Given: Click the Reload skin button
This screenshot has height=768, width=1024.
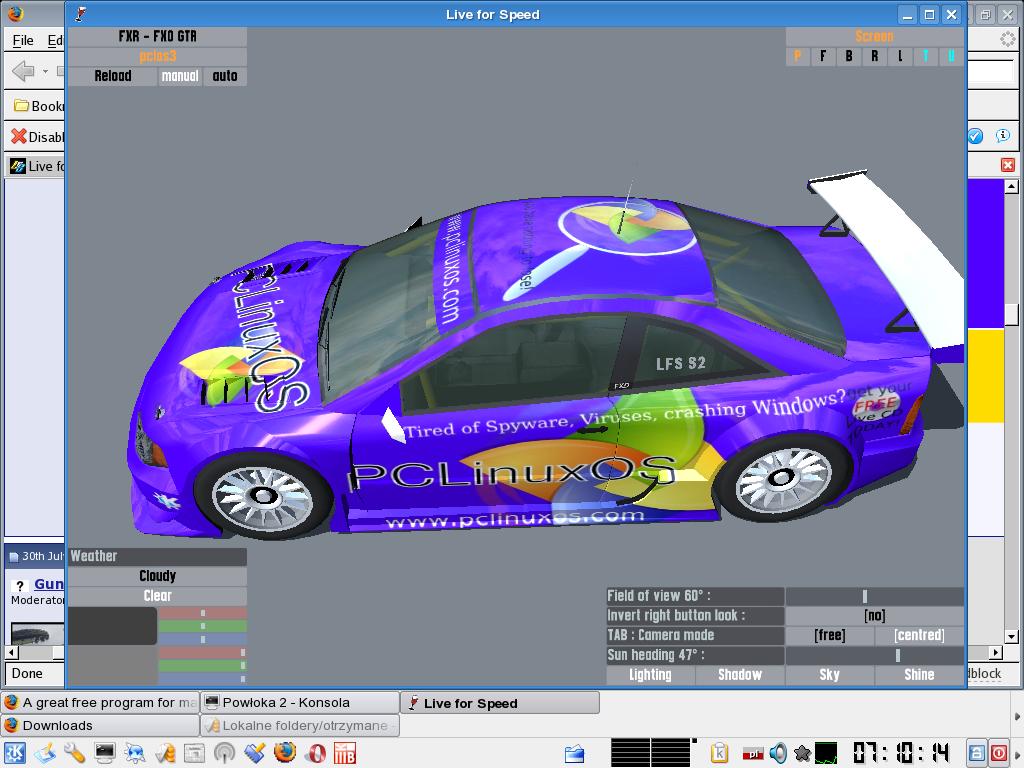Looking at the screenshot, I should click(112, 76).
